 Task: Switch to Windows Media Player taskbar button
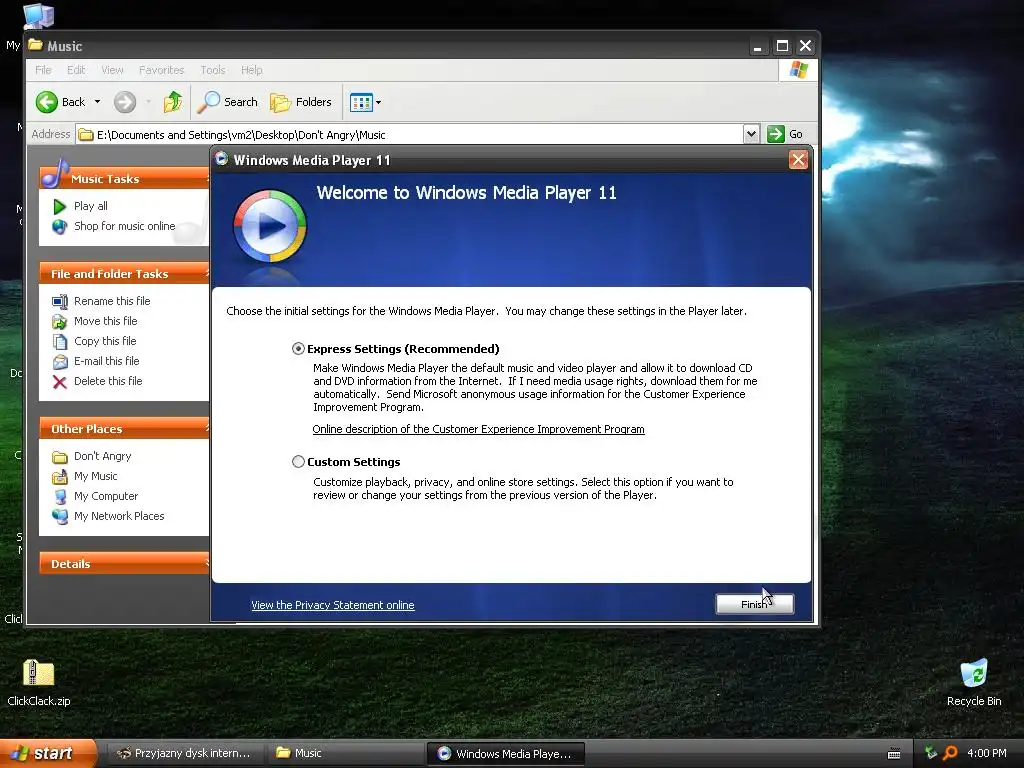(506, 753)
